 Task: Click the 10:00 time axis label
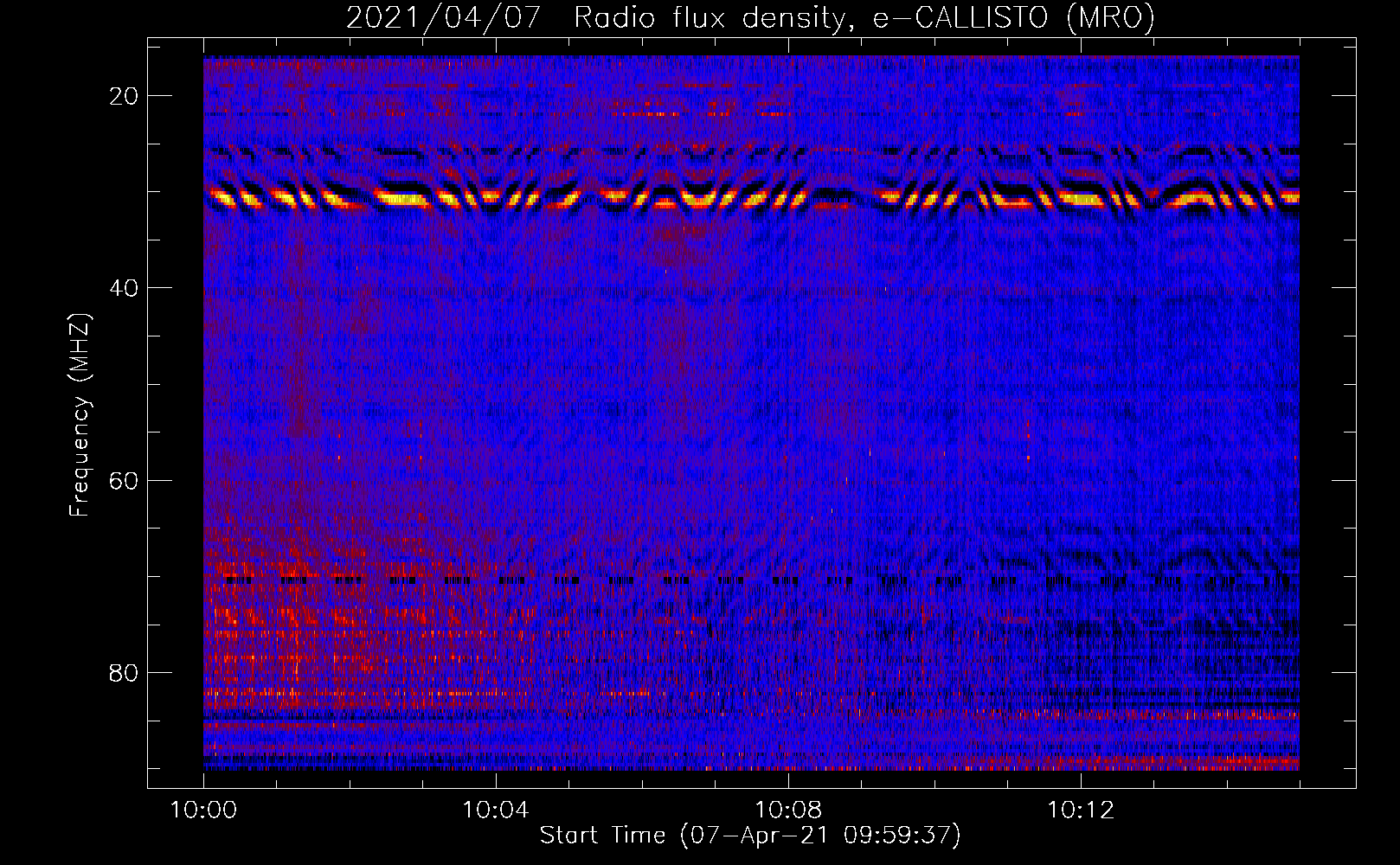click(203, 811)
